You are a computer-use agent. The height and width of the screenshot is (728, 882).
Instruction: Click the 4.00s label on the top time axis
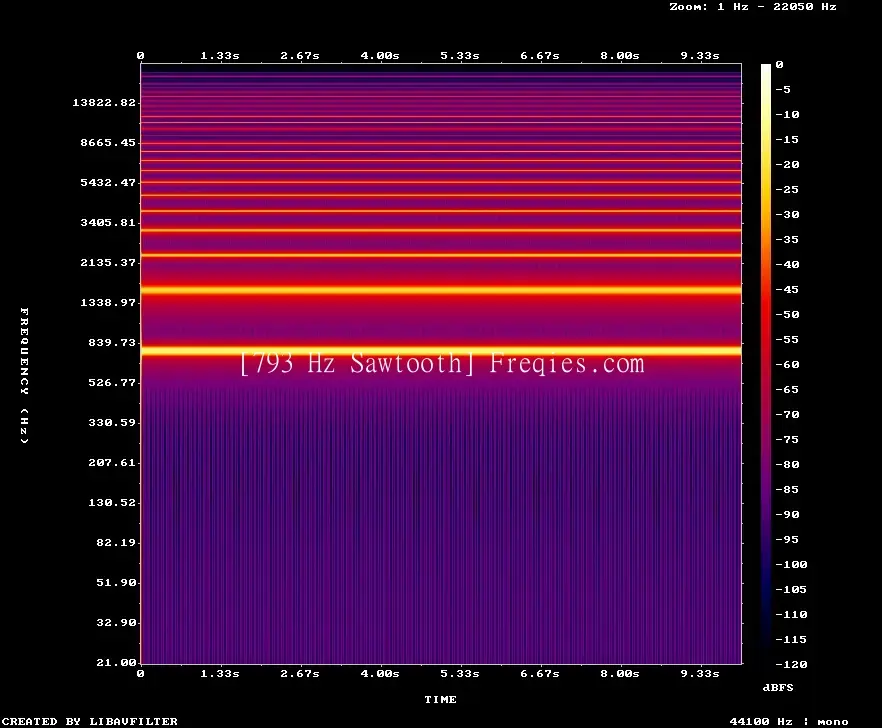(380, 56)
